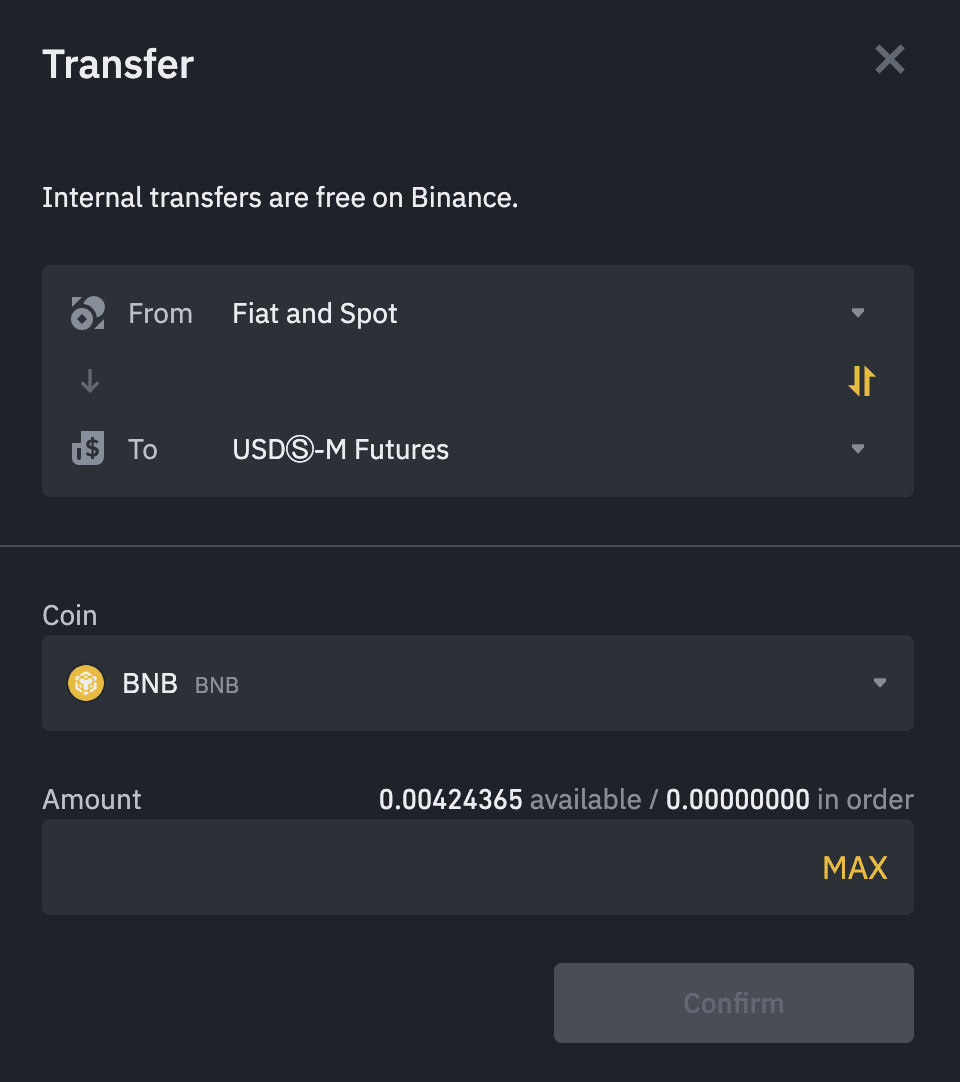Open the To account dropdown
Screen dimensions: 960x1082
point(857,448)
